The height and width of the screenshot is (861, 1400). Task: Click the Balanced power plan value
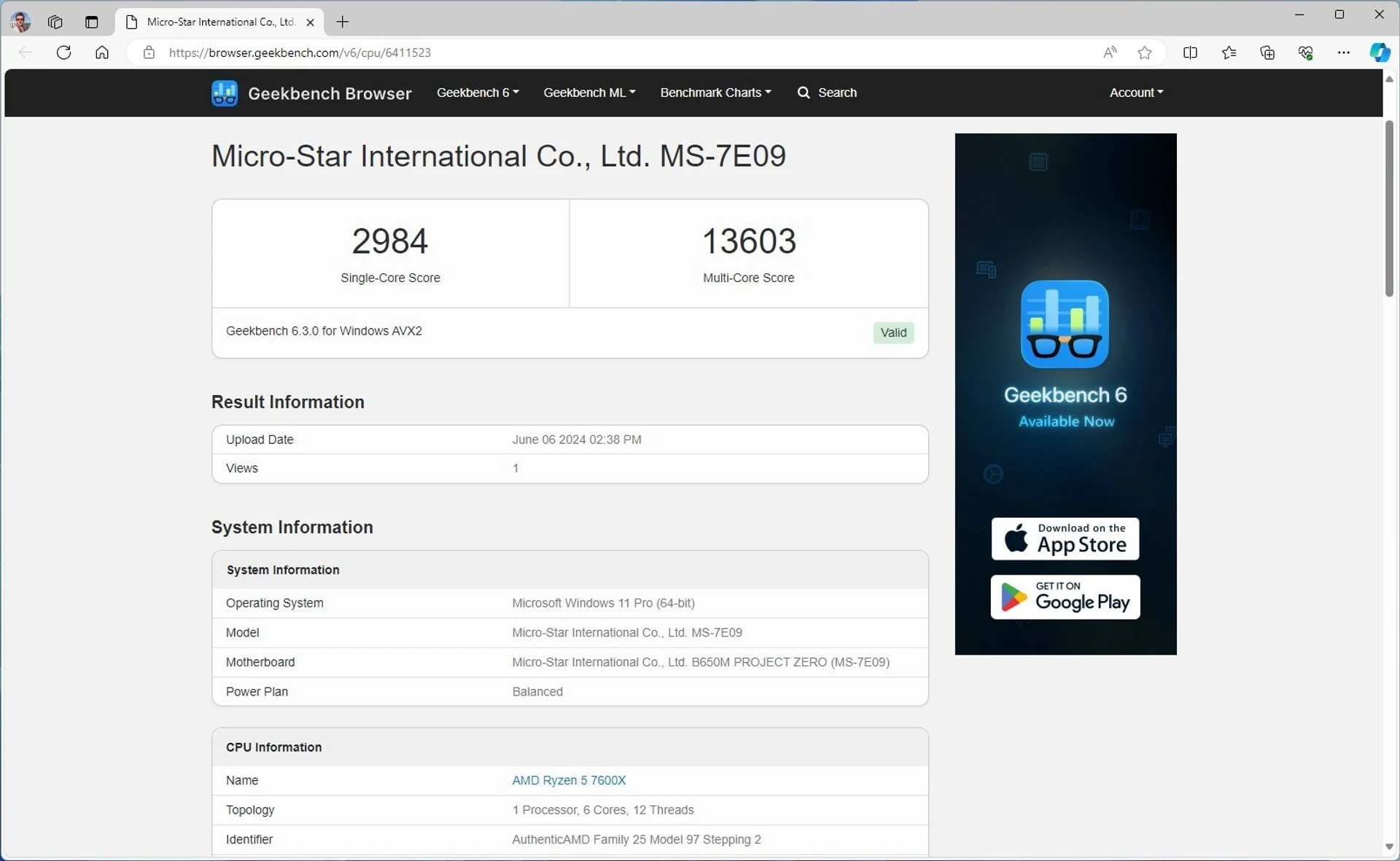(x=537, y=692)
